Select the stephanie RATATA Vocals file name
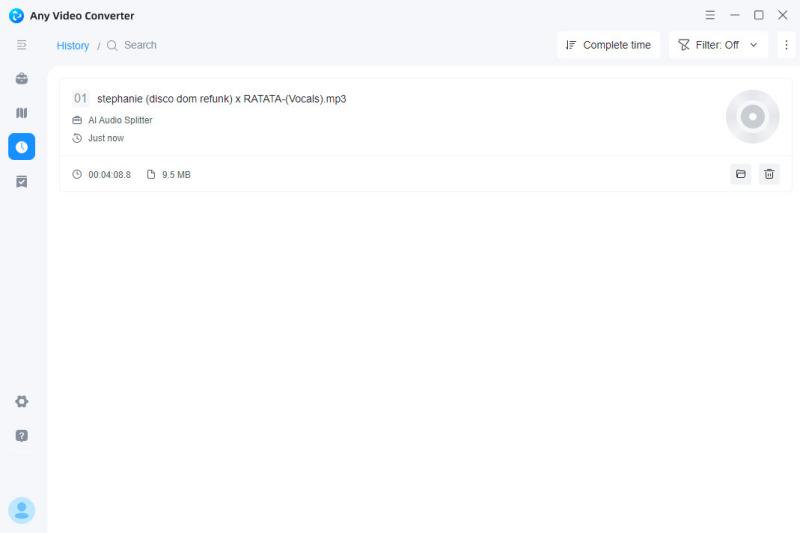The width and height of the screenshot is (800, 533). point(221,99)
